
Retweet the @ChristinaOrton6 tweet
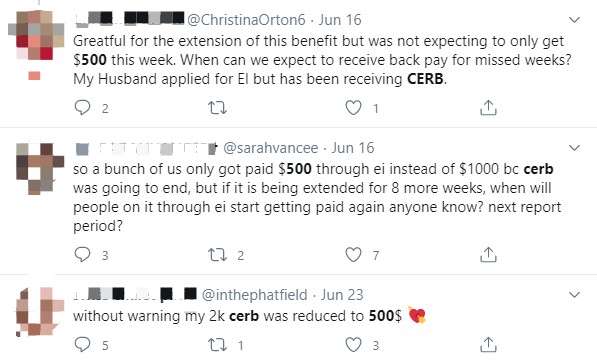pos(217,108)
